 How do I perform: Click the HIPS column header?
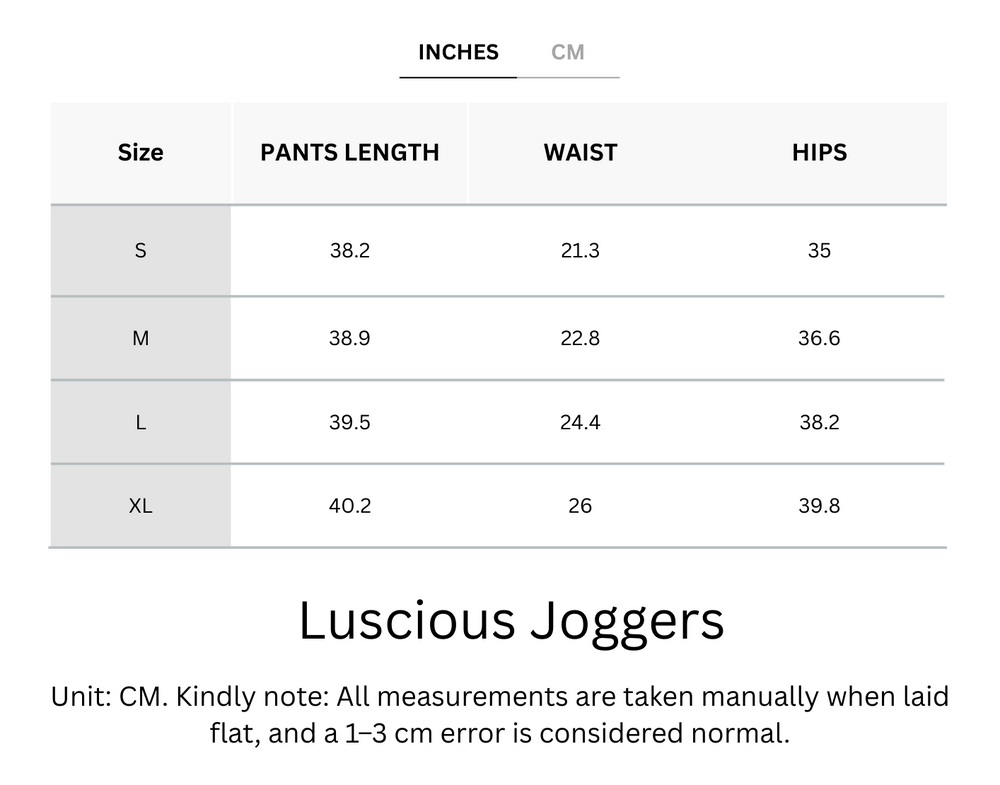(x=819, y=152)
